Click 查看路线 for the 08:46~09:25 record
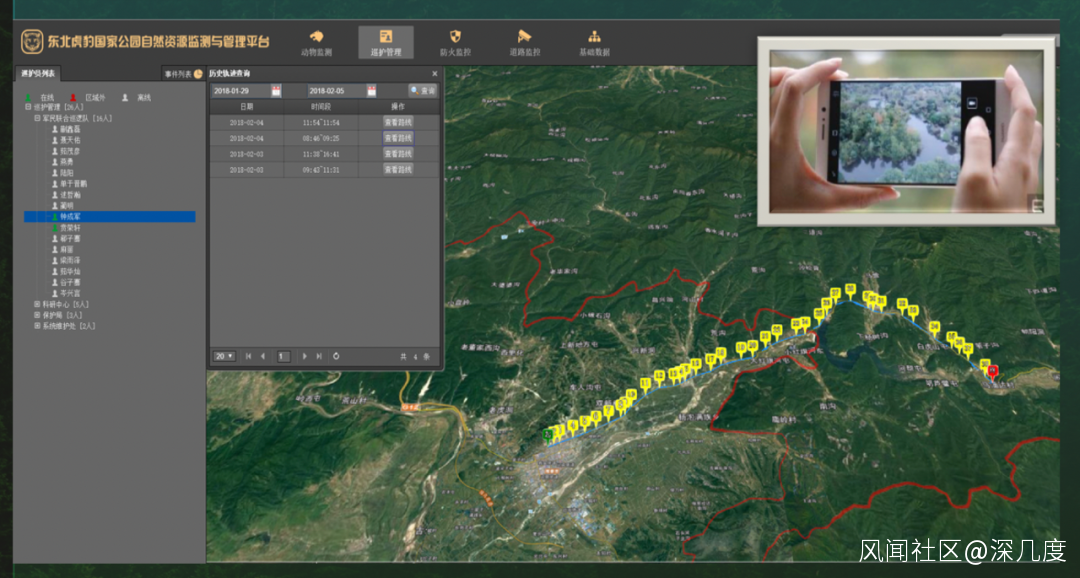This screenshot has height=578, width=1080. pos(397,138)
